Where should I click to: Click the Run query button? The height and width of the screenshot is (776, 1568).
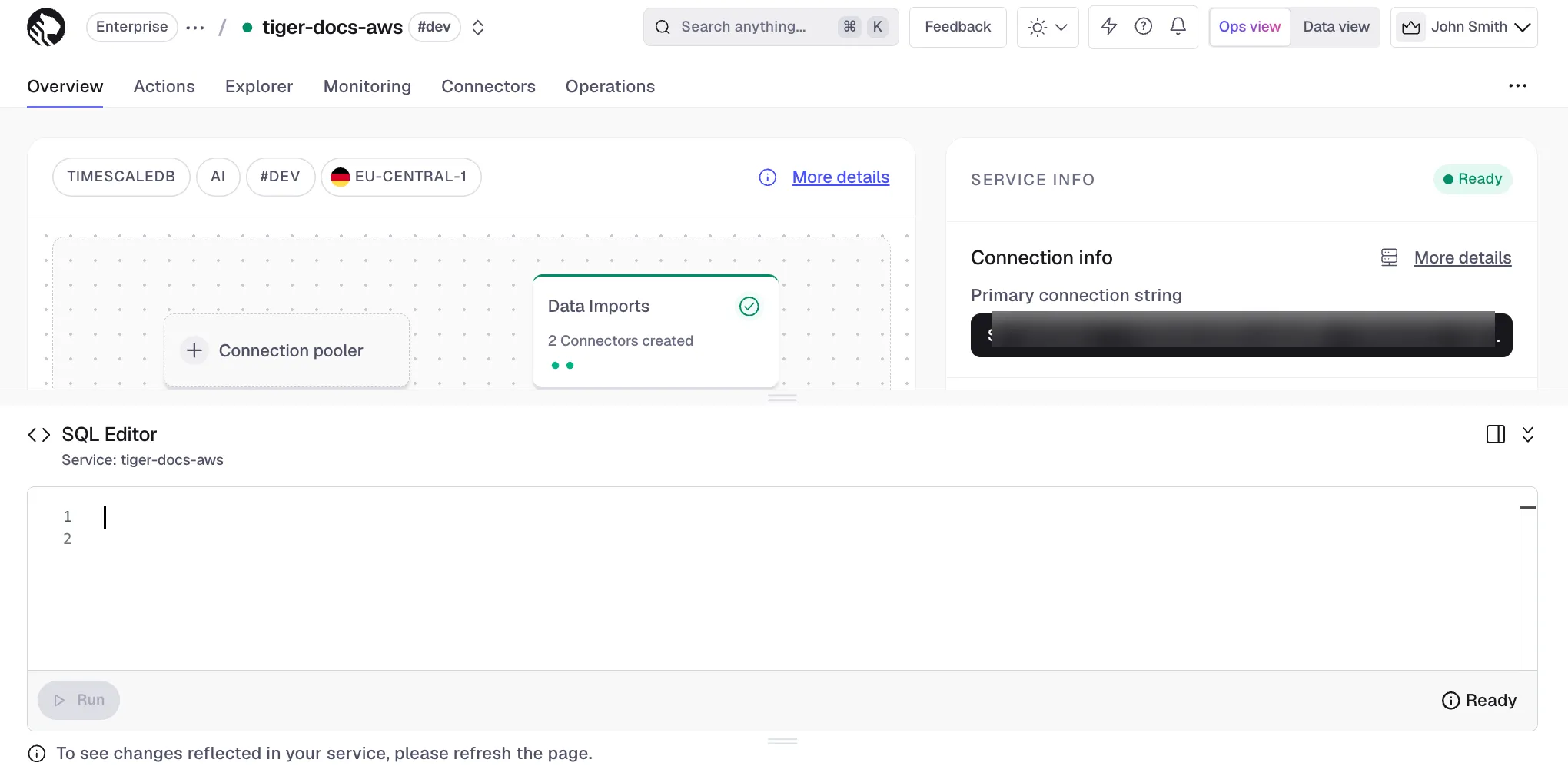[79, 700]
